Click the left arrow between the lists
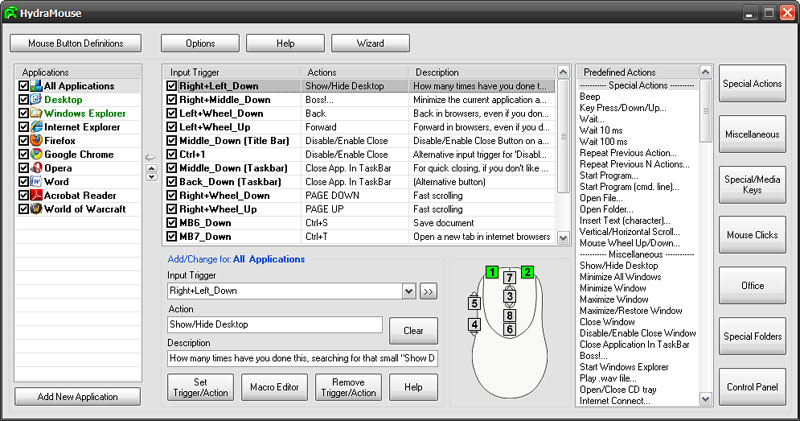This screenshot has width=800, height=421. (x=151, y=157)
